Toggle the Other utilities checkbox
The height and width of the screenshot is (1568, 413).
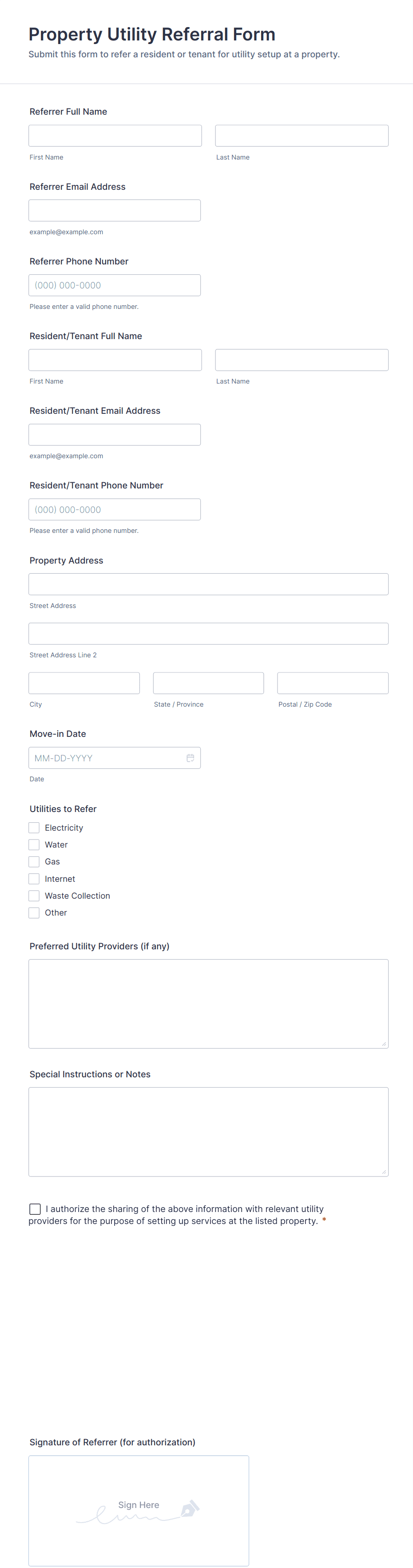point(34,912)
